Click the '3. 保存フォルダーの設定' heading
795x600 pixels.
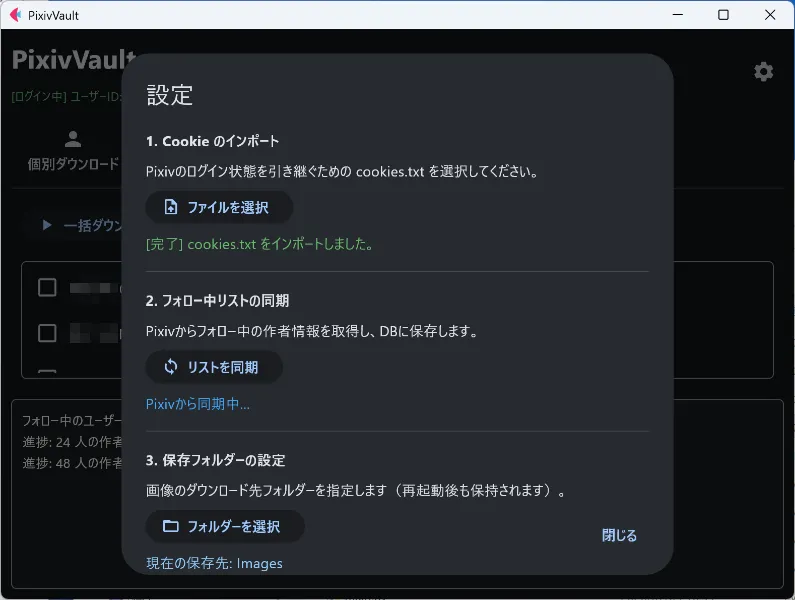tap(215, 460)
